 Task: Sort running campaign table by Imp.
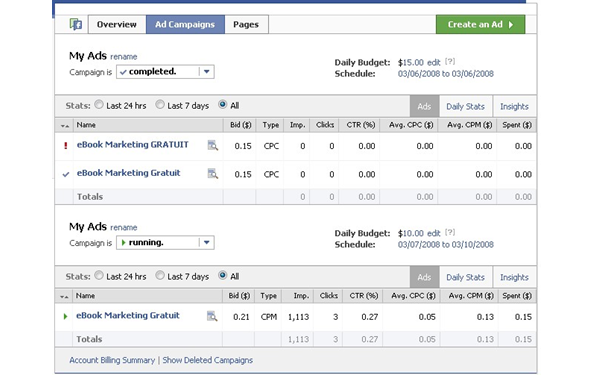[301, 296]
